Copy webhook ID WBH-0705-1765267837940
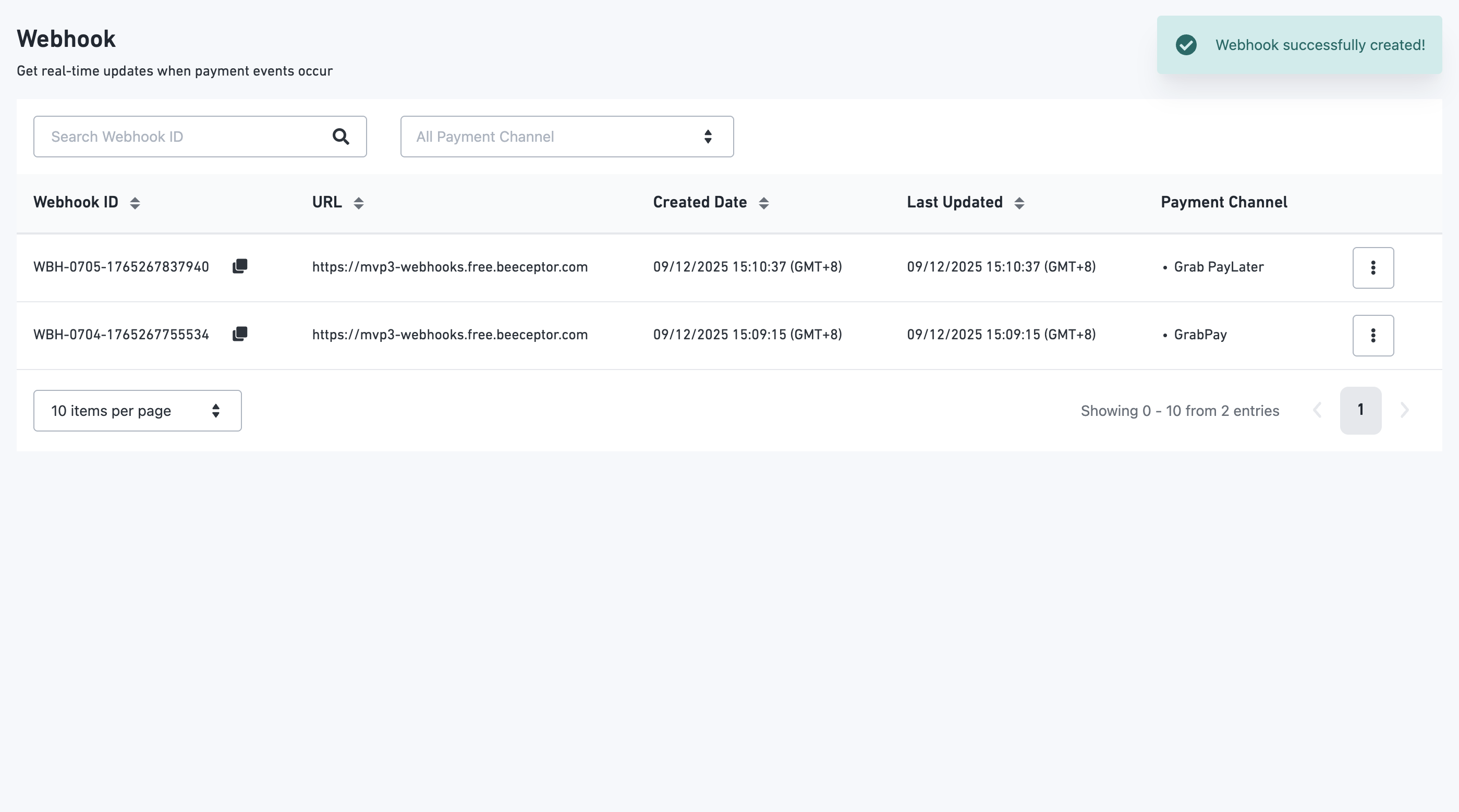 tap(239, 266)
